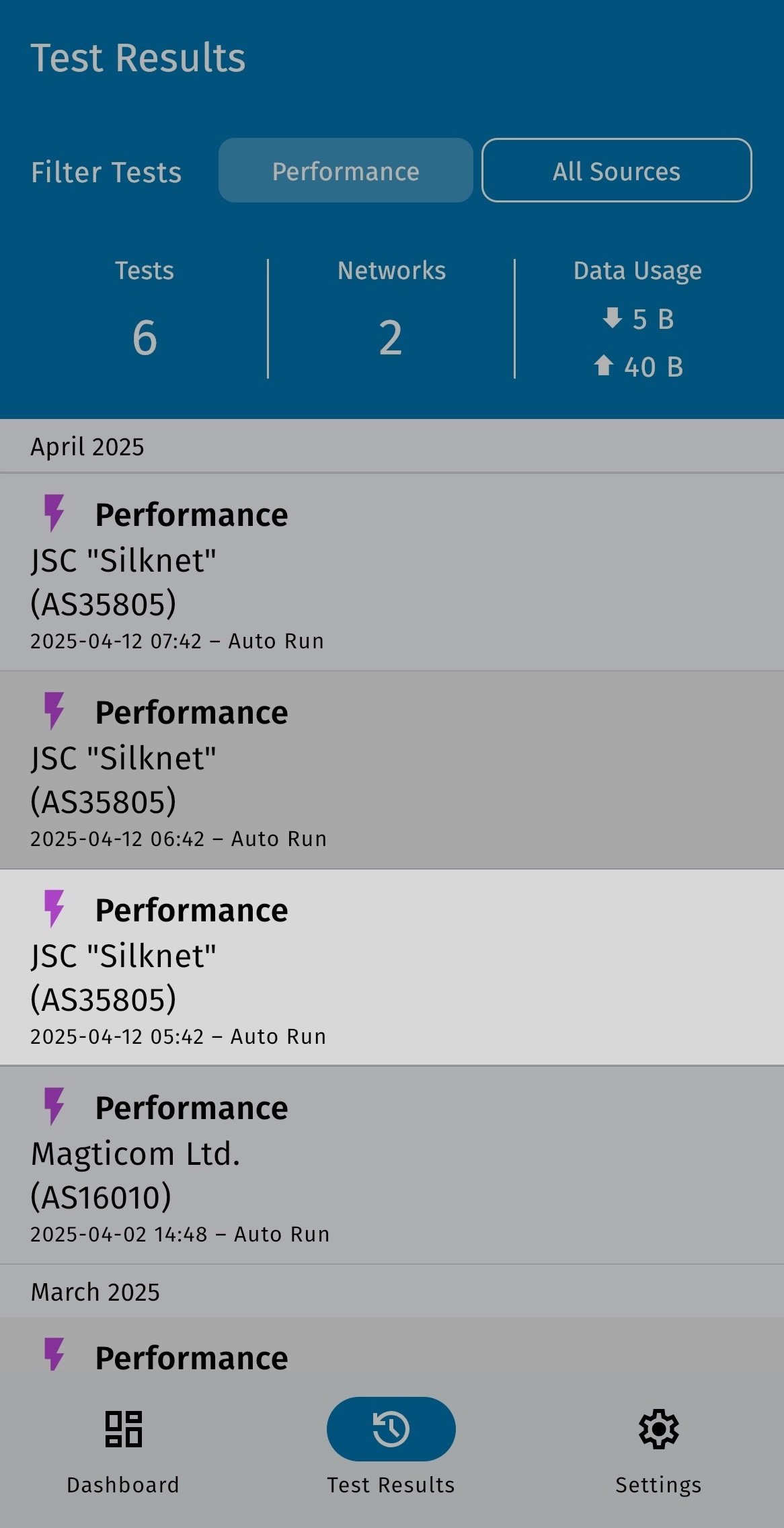Tap the Tests count of 6
The width and height of the screenshot is (784, 1528).
145,338
